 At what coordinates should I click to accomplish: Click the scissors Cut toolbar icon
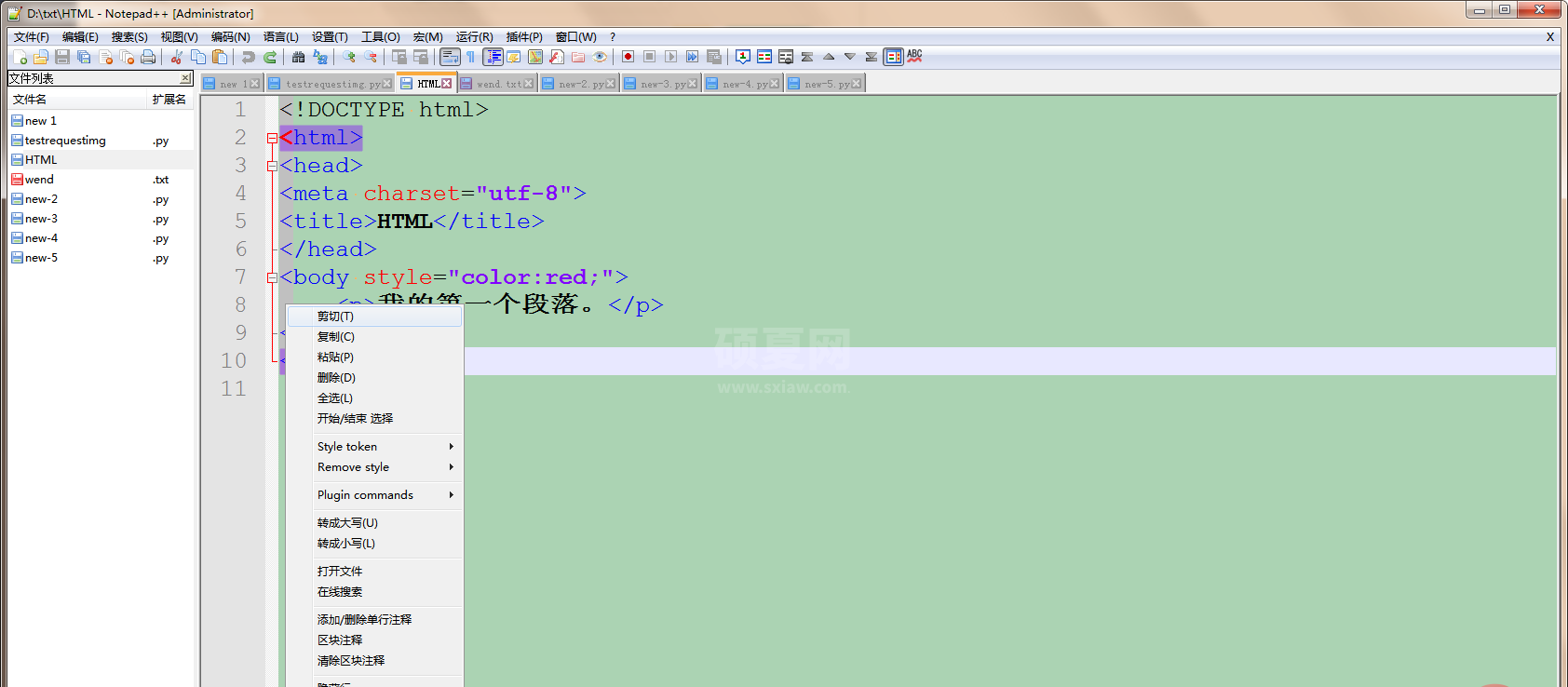(x=176, y=57)
